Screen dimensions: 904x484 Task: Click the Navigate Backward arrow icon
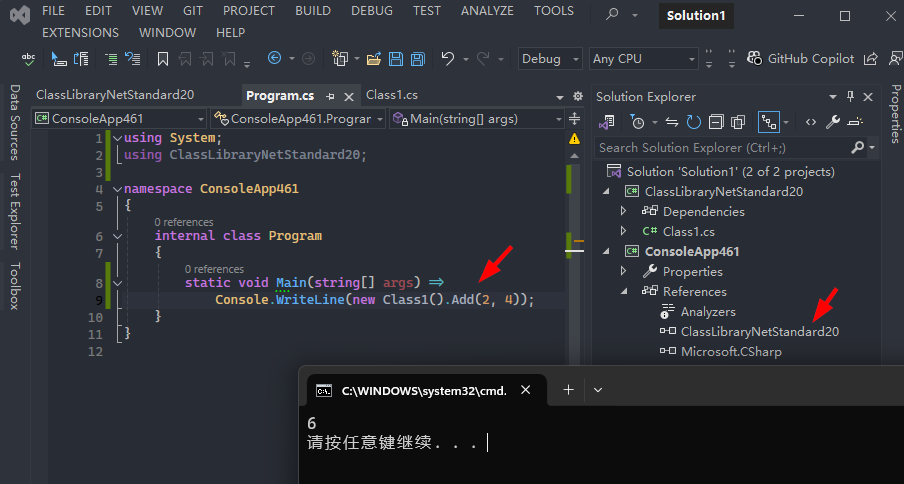(273, 59)
